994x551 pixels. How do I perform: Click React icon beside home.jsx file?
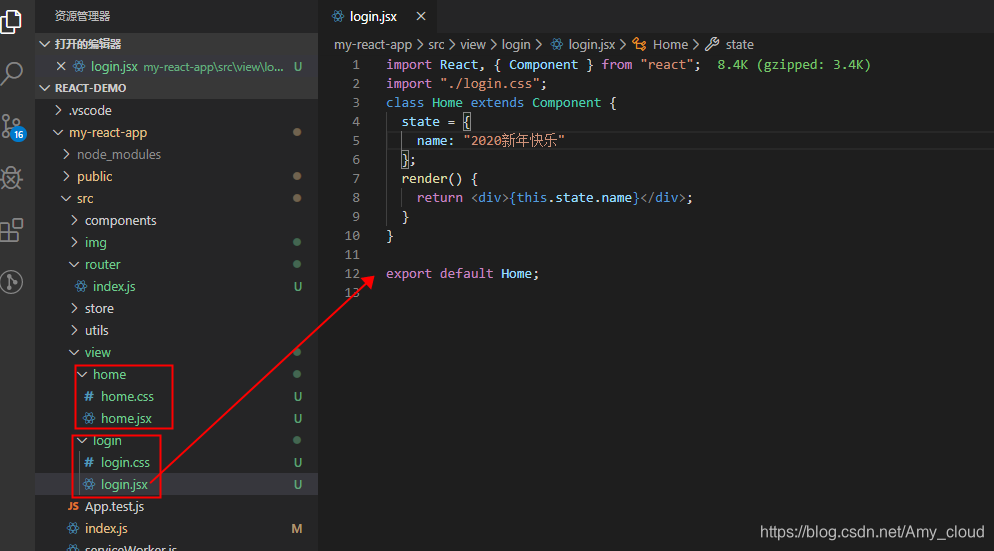click(89, 418)
